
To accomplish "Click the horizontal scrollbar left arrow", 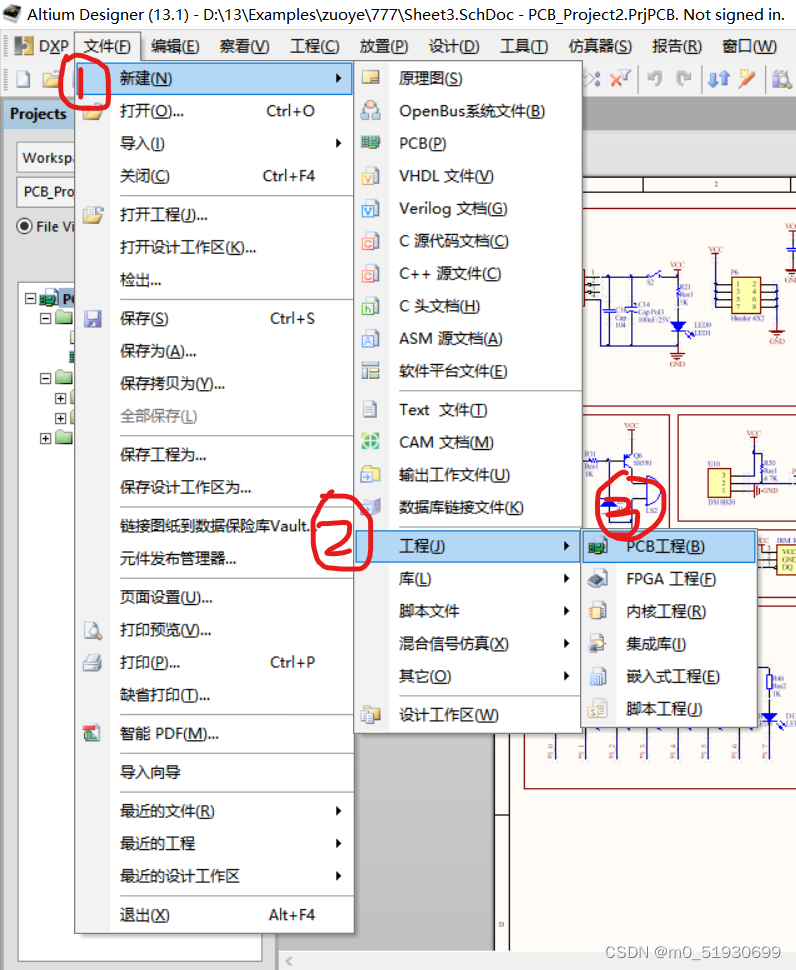I will click(x=289, y=961).
